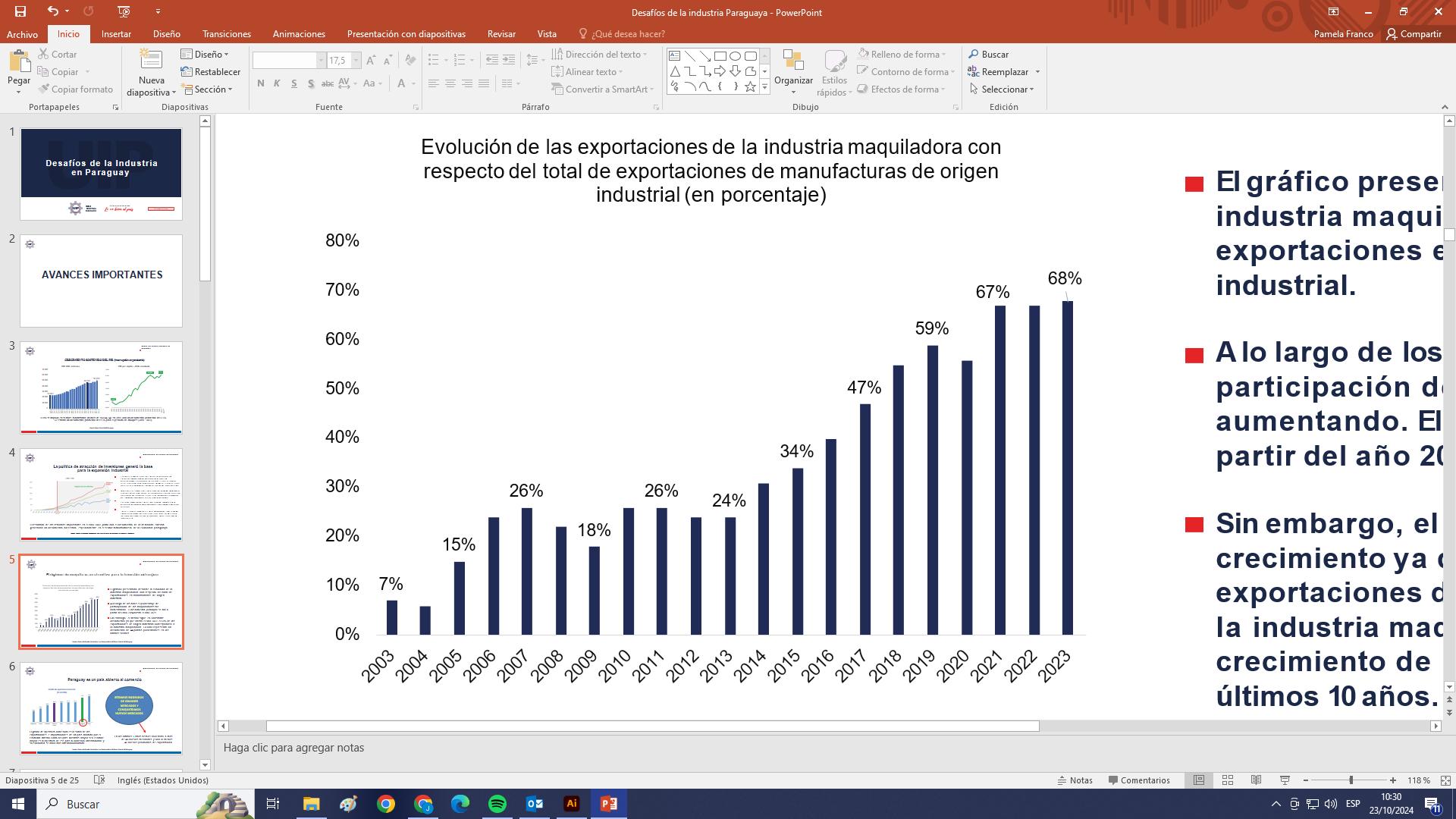
Task: Click the Compartir share button
Action: 1414,34
